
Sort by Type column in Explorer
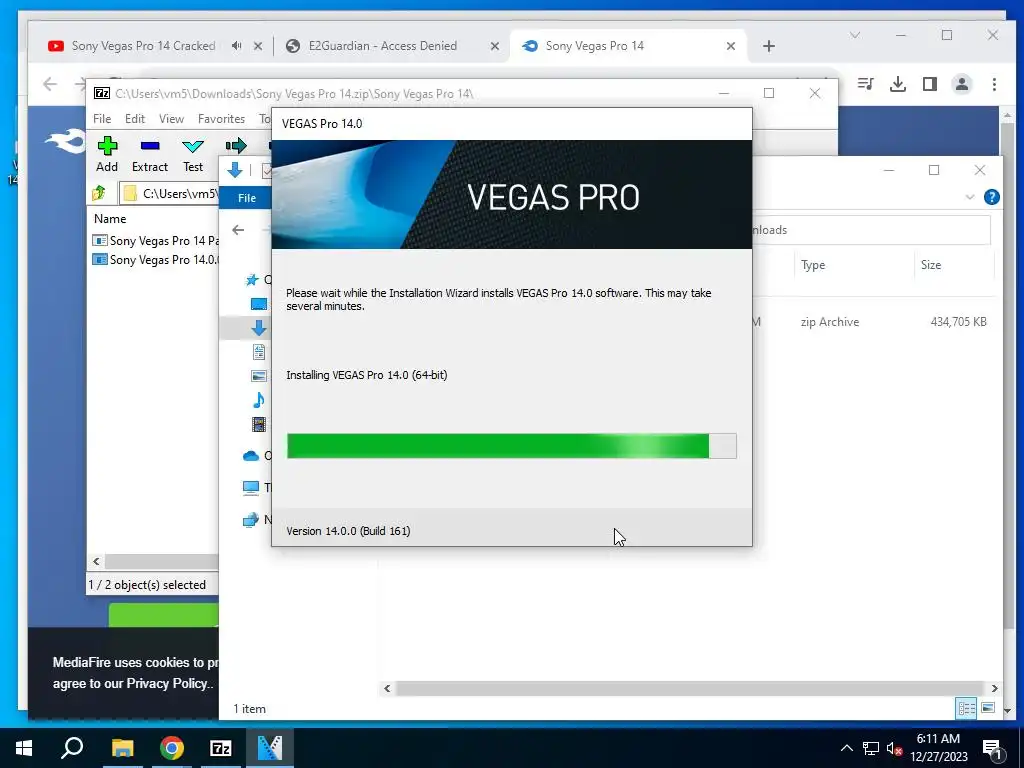(x=813, y=265)
